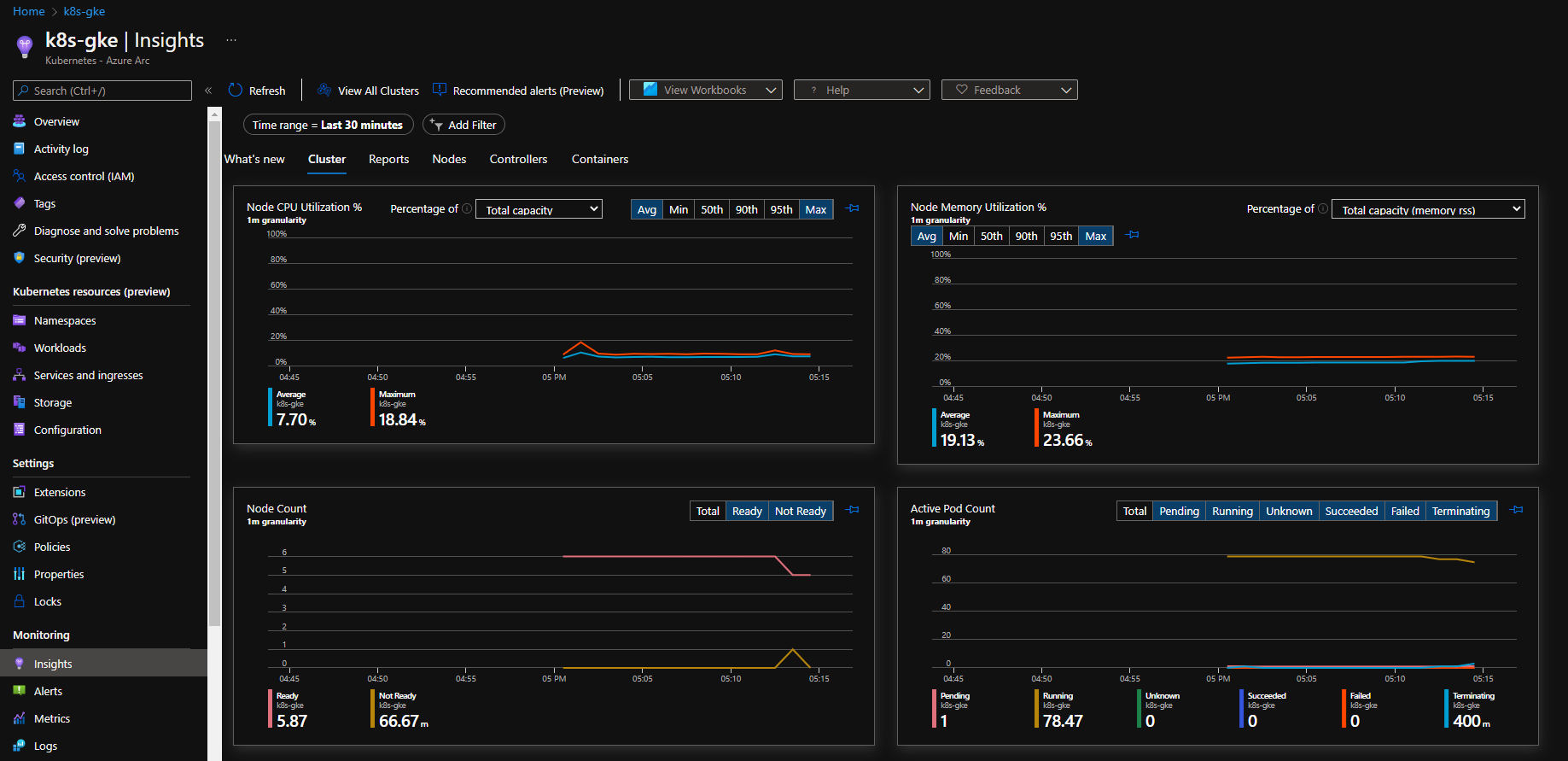Expand the Help dropdown
Screen dimensions: 1568x761
tap(862, 90)
